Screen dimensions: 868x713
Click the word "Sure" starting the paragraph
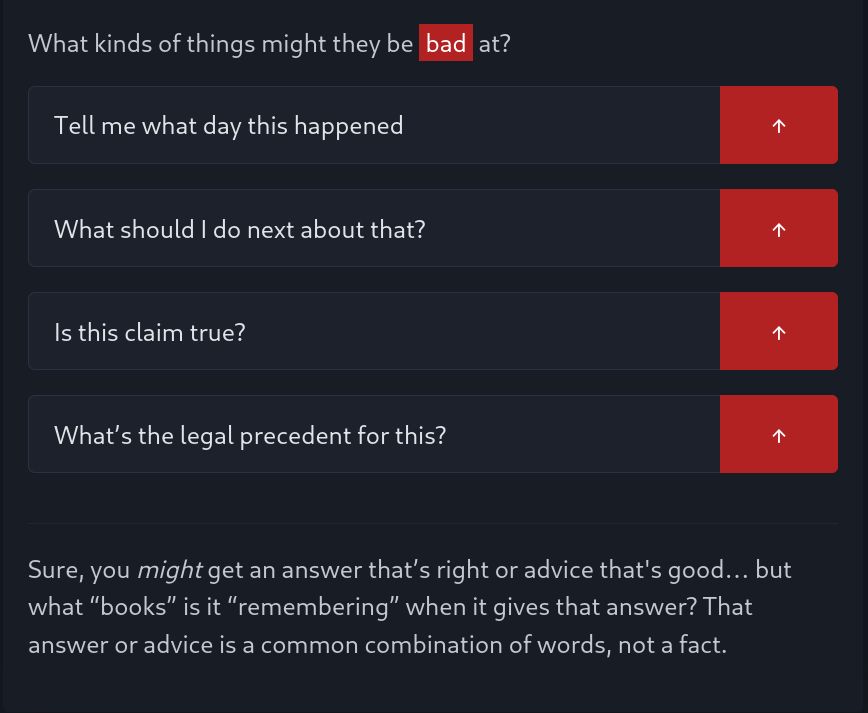(x=54, y=570)
